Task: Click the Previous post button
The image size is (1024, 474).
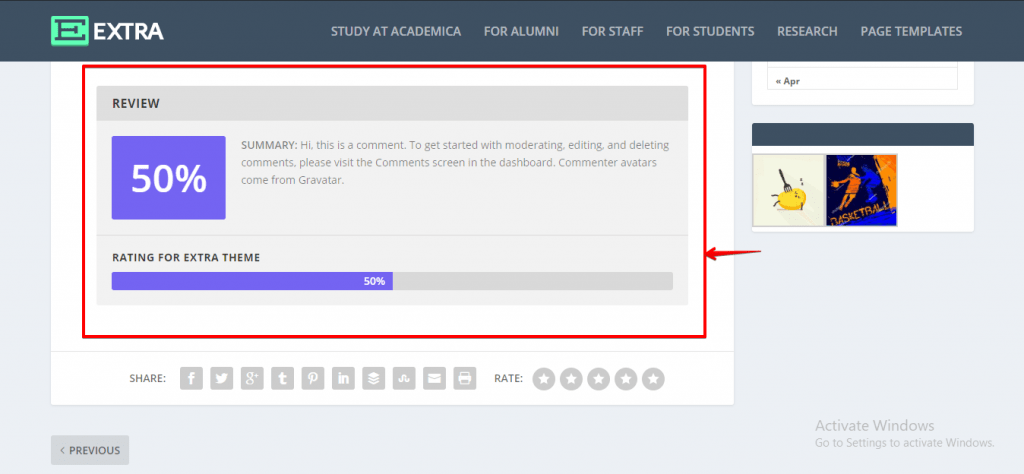Action: (90, 450)
